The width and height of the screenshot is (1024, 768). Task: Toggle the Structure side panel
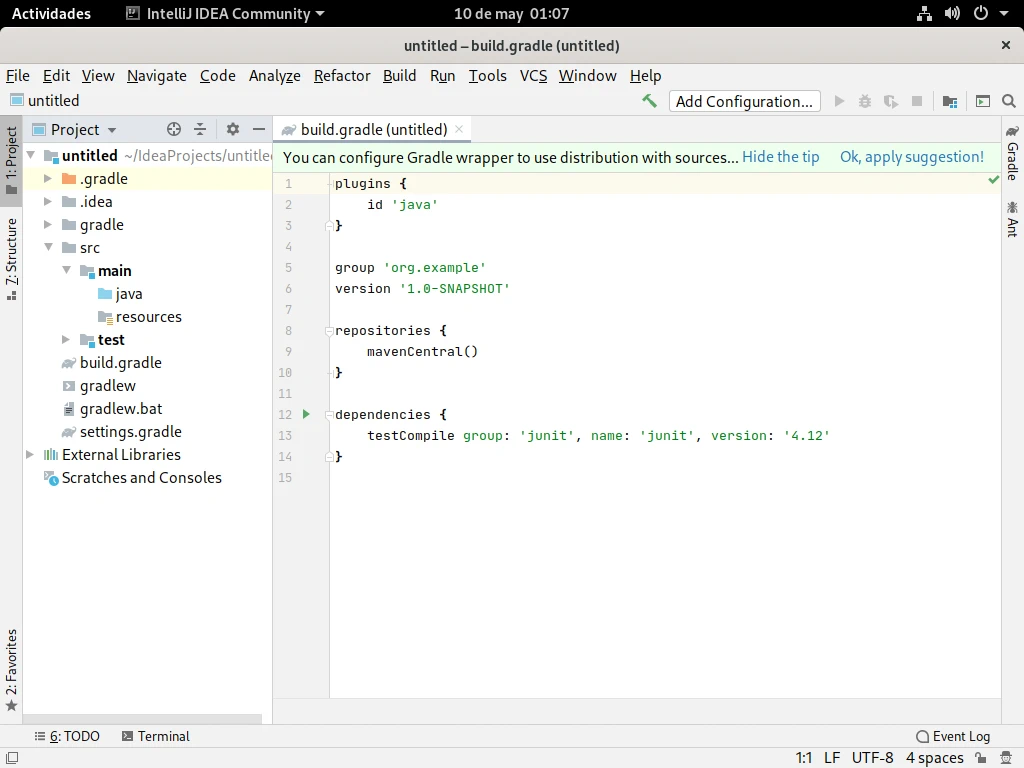pyautogui.click(x=11, y=258)
